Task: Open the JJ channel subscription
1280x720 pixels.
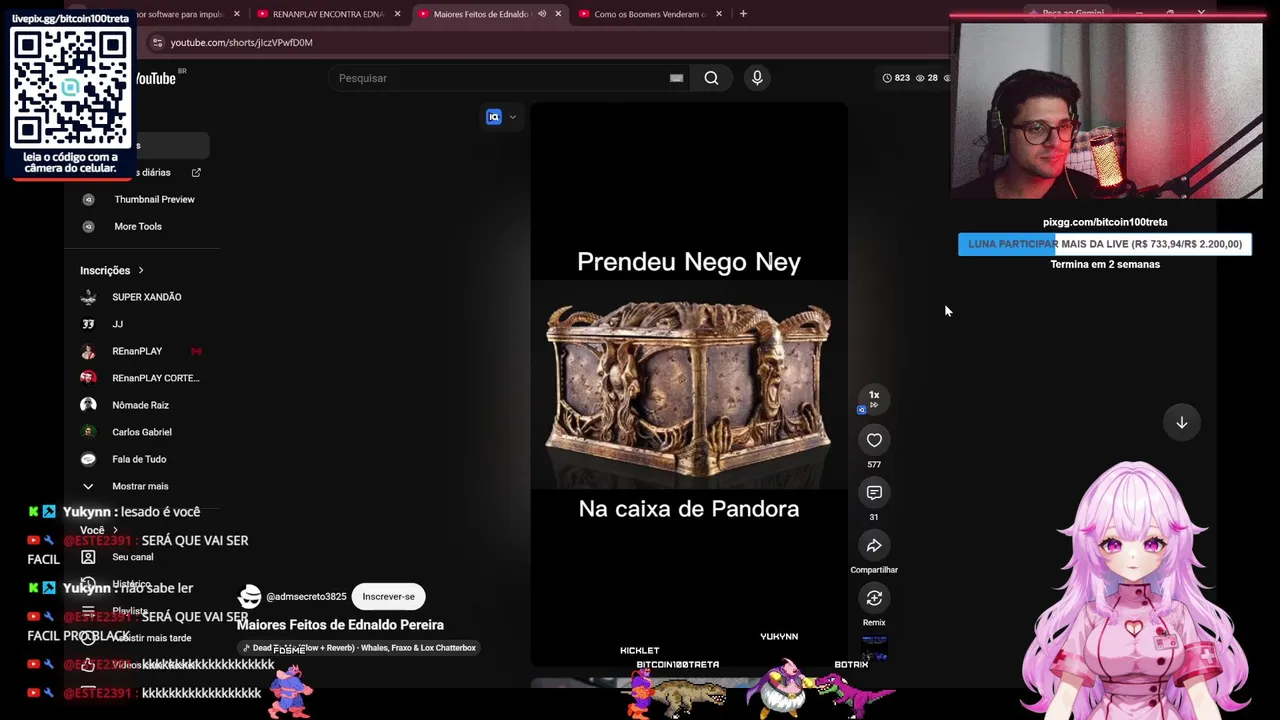Action: 117,324
